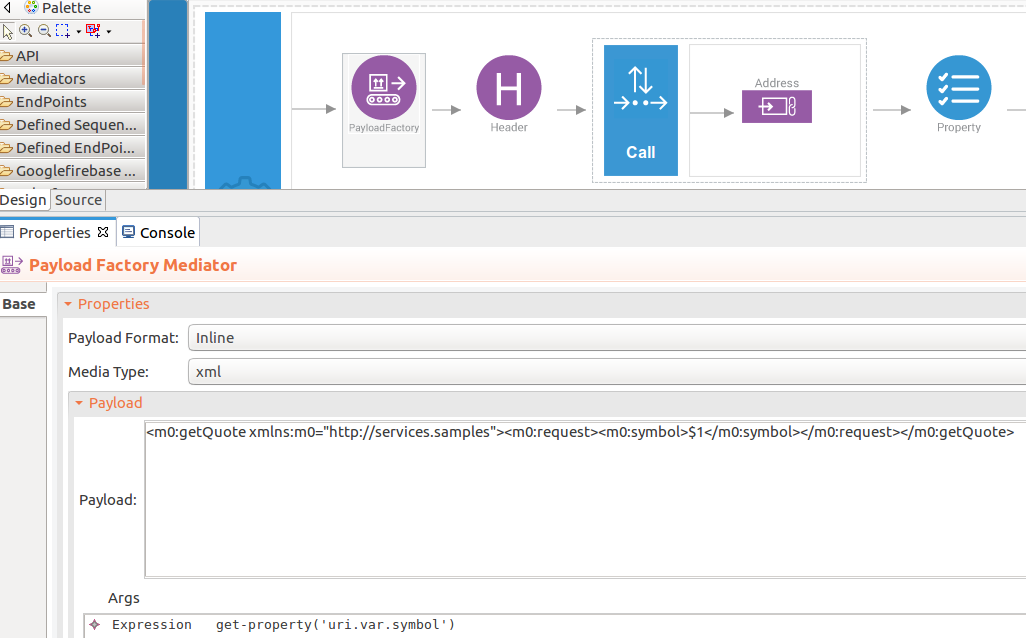Viewport: 1026px width, 638px height.
Task: Collapse the Payload section
Action: [x=79, y=403]
